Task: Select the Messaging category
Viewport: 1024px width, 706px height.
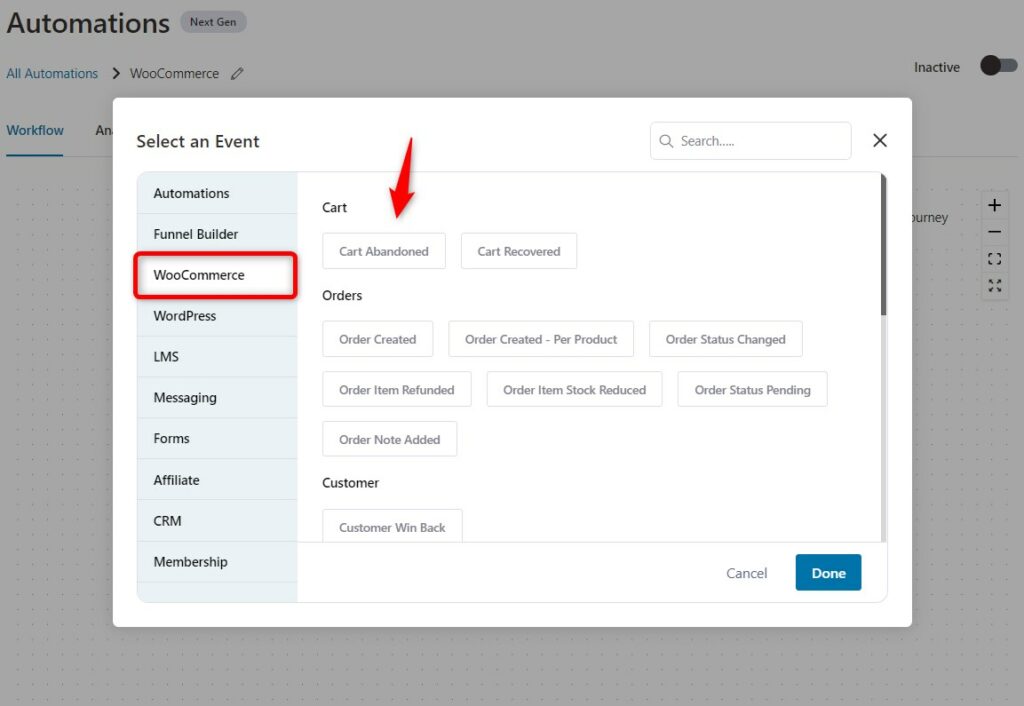Action: click(217, 397)
